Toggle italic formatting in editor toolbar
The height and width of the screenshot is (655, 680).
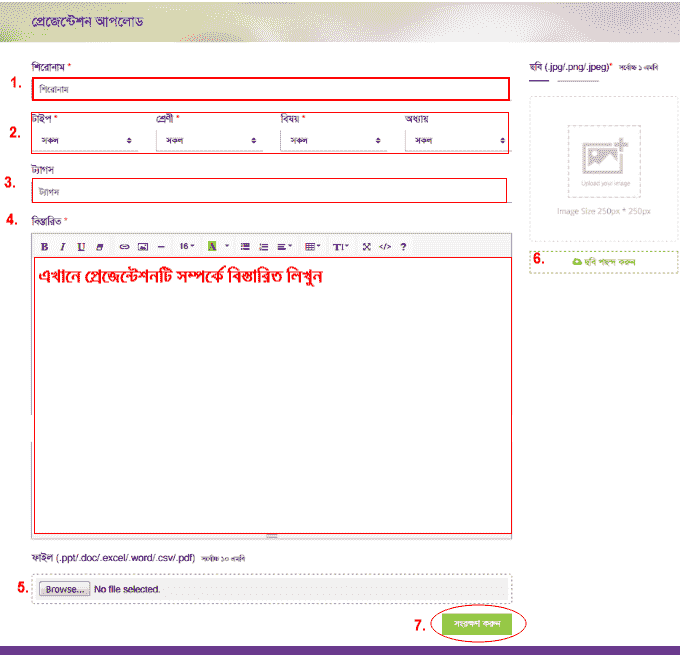point(62,246)
